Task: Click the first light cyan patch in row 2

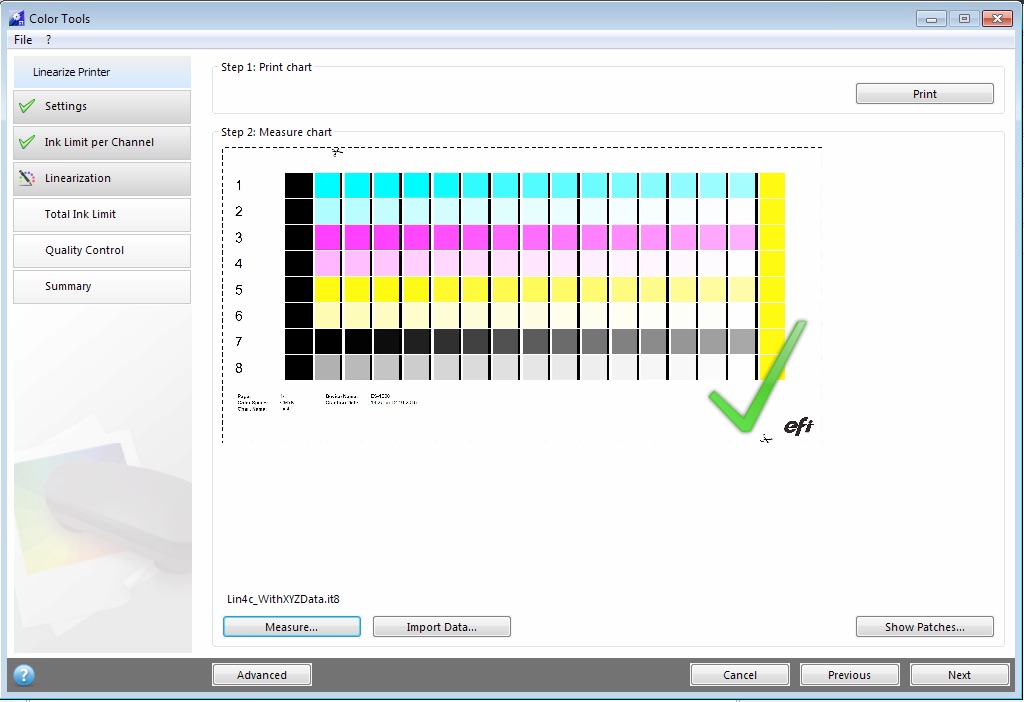Action: point(328,212)
